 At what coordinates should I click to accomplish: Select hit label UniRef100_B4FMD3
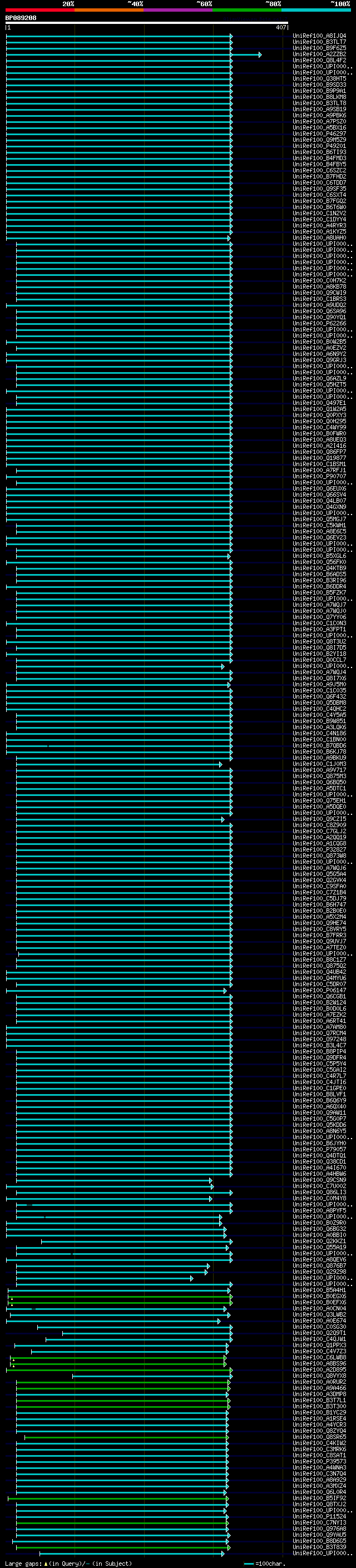tap(319, 159)
